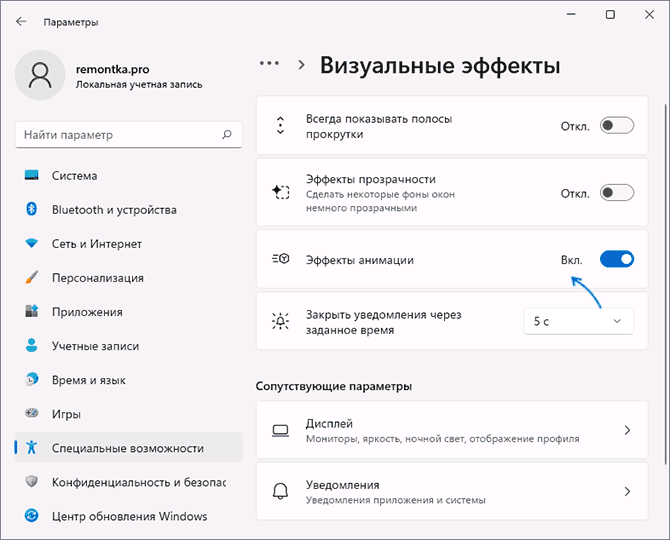Click the notification timeout bell icon

[281, 321]
